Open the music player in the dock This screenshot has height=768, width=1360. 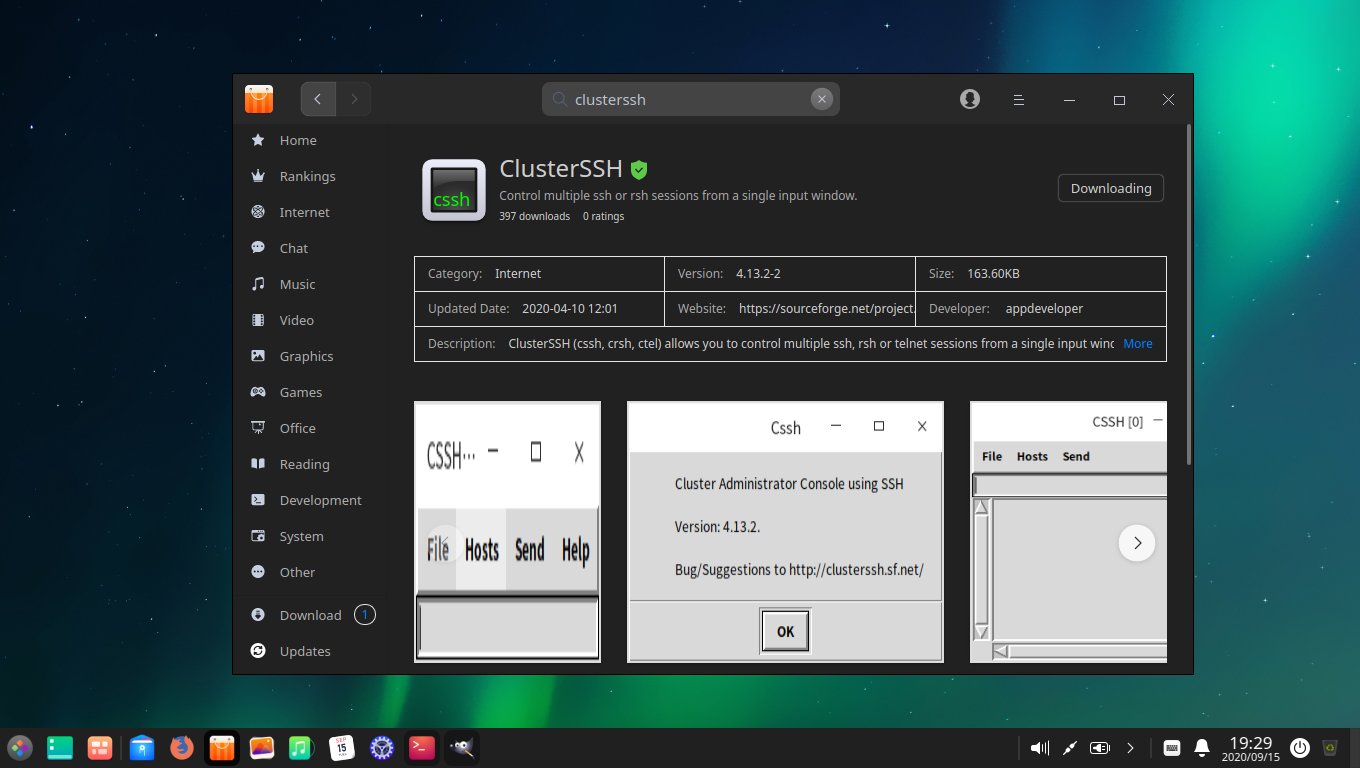coord(301,747)
